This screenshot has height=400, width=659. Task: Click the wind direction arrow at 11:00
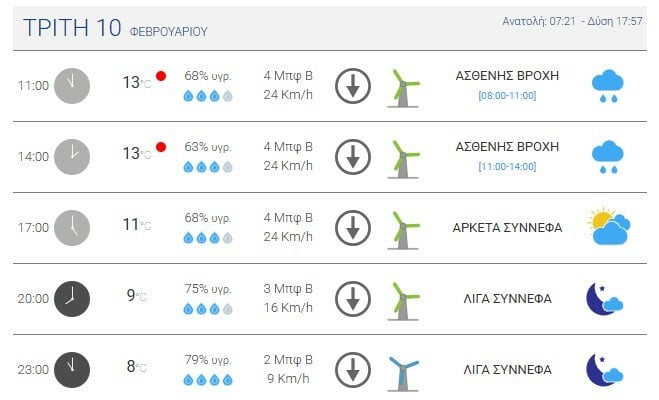pyautogui.click(x=352, y=86)
